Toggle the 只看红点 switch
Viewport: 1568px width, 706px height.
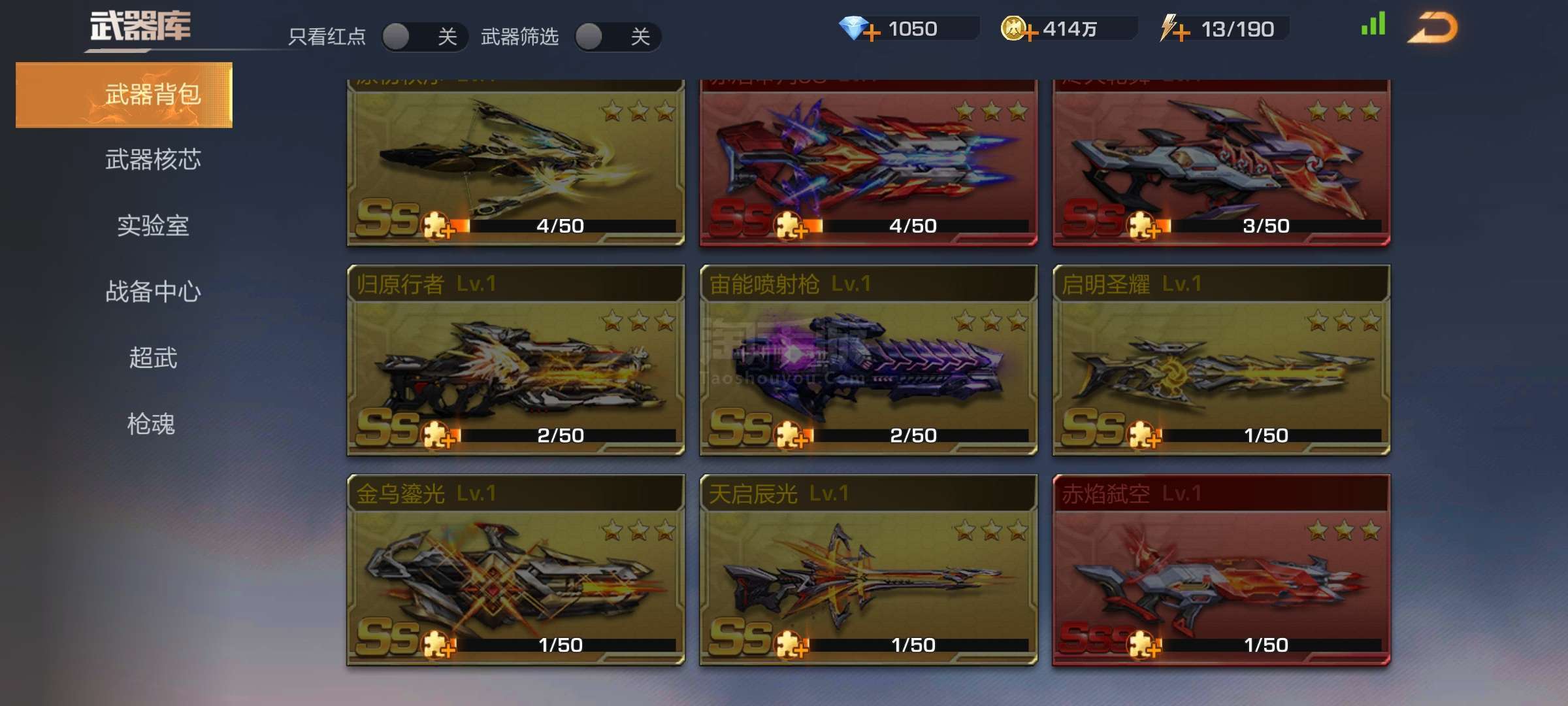[x=425, y=37]
